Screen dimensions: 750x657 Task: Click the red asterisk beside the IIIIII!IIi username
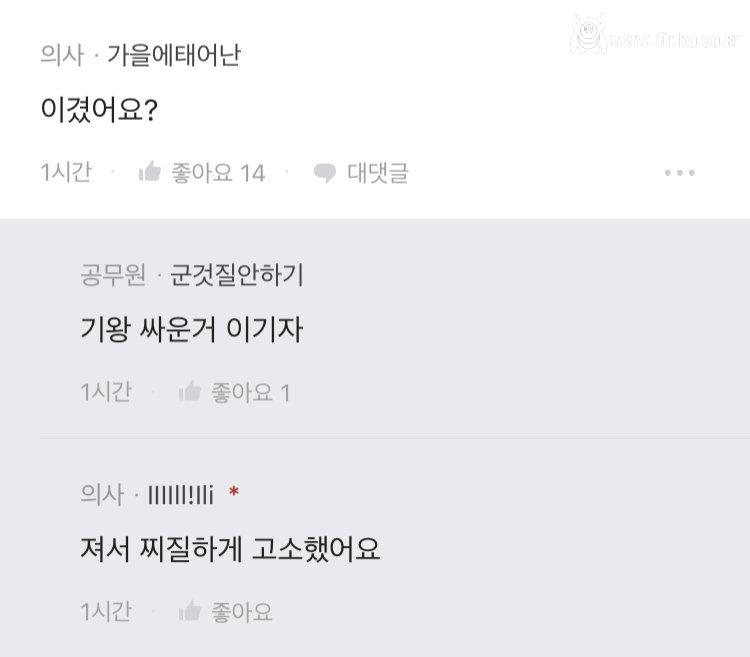click(x=234, y=493)
